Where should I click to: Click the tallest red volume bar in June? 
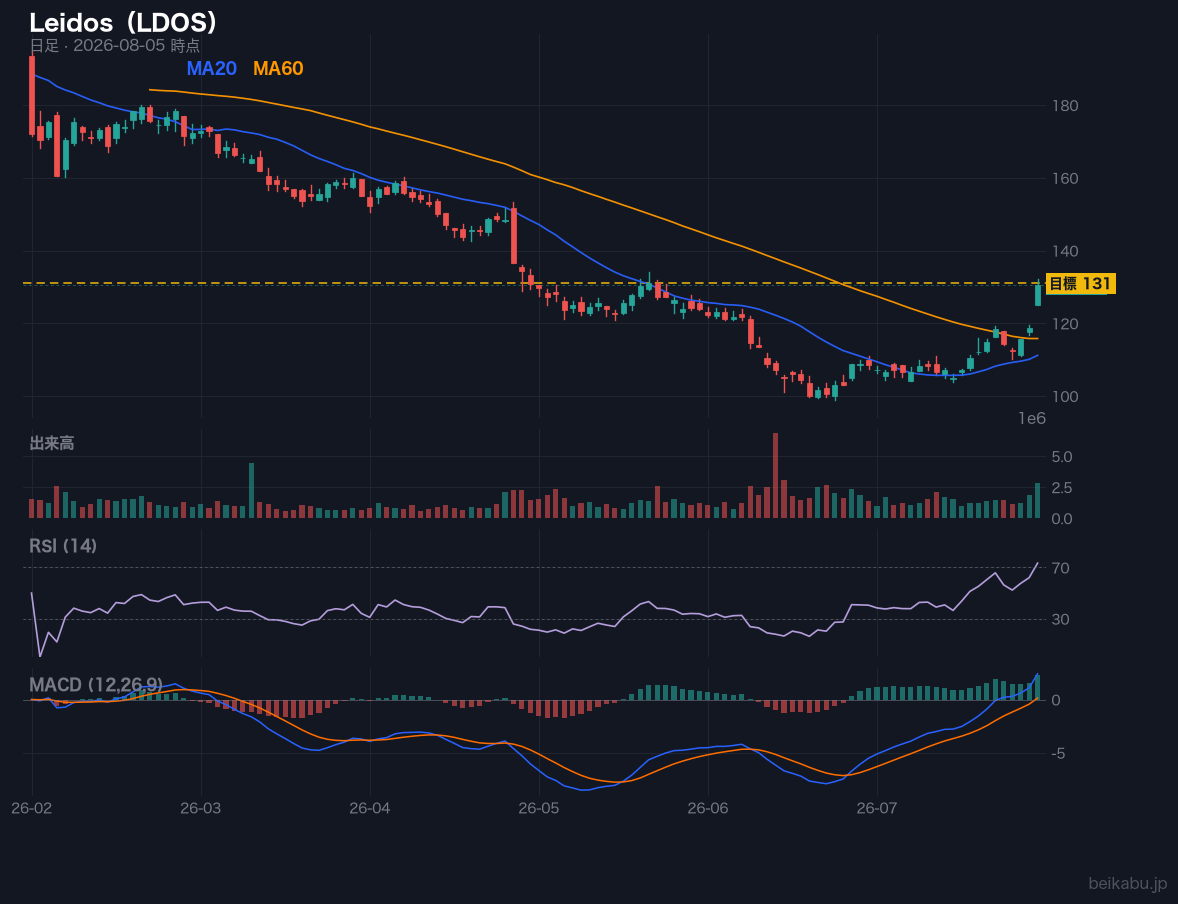[x=775, y=476]
